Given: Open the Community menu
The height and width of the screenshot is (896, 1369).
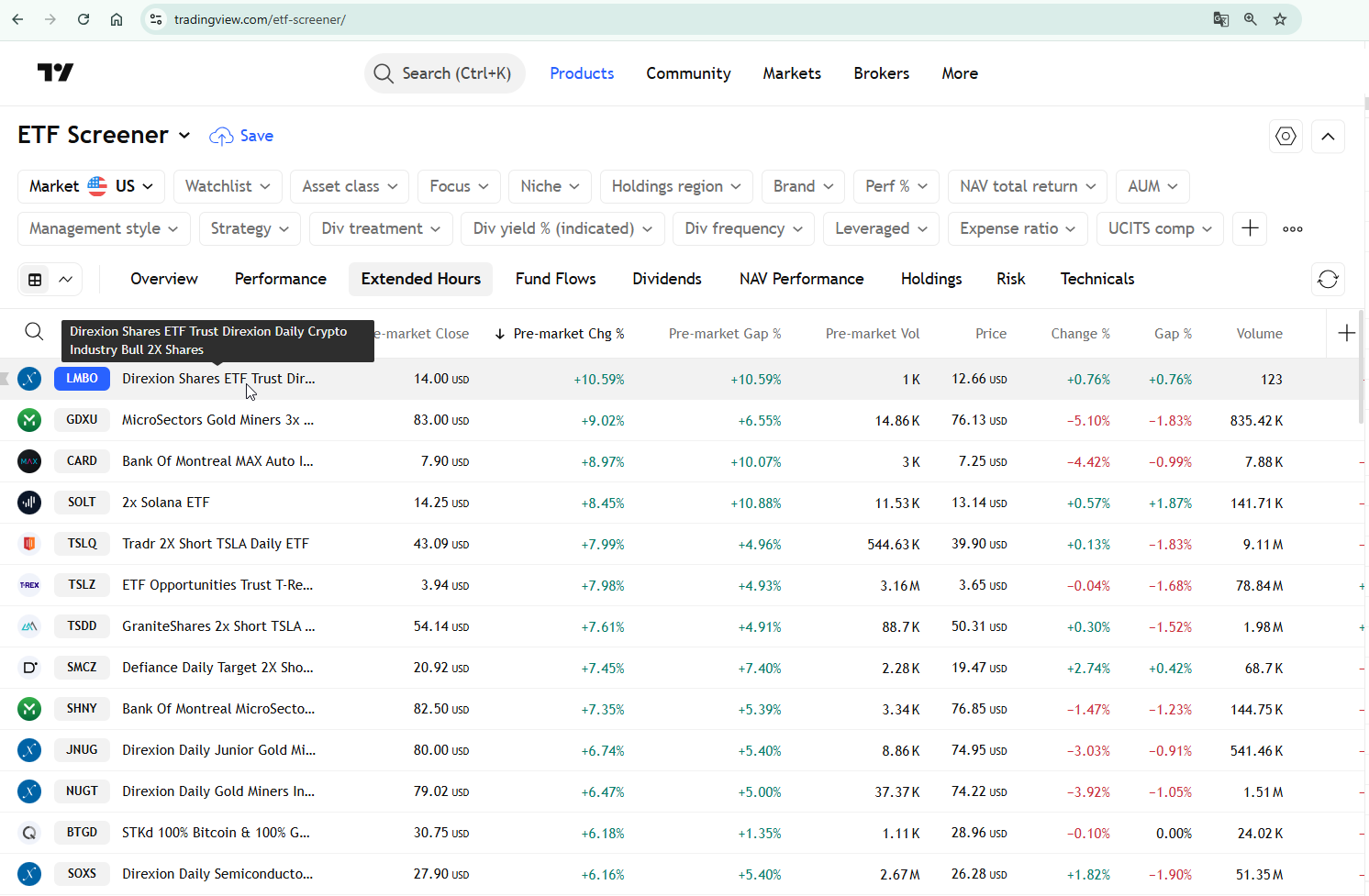Looking at the screenshot, I should click(x=688, y=73).
